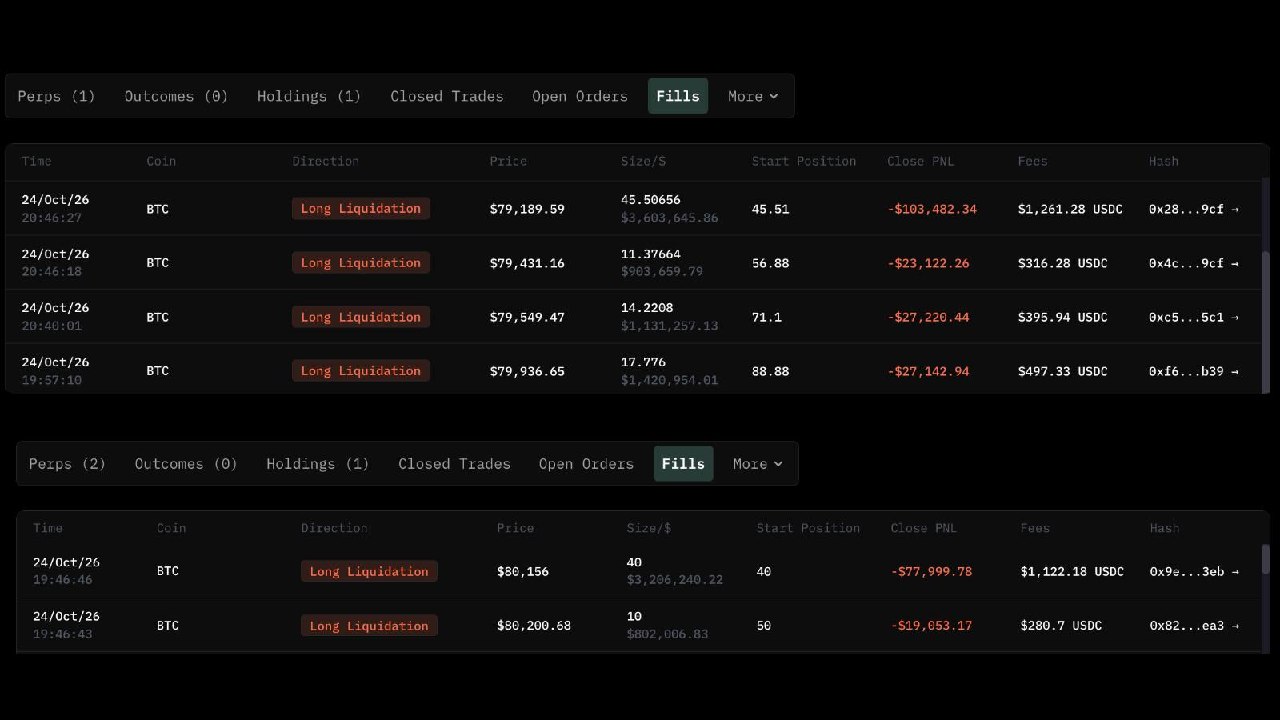Click the Time column header in upper table
1280x720 pixels.
point(36,161)
